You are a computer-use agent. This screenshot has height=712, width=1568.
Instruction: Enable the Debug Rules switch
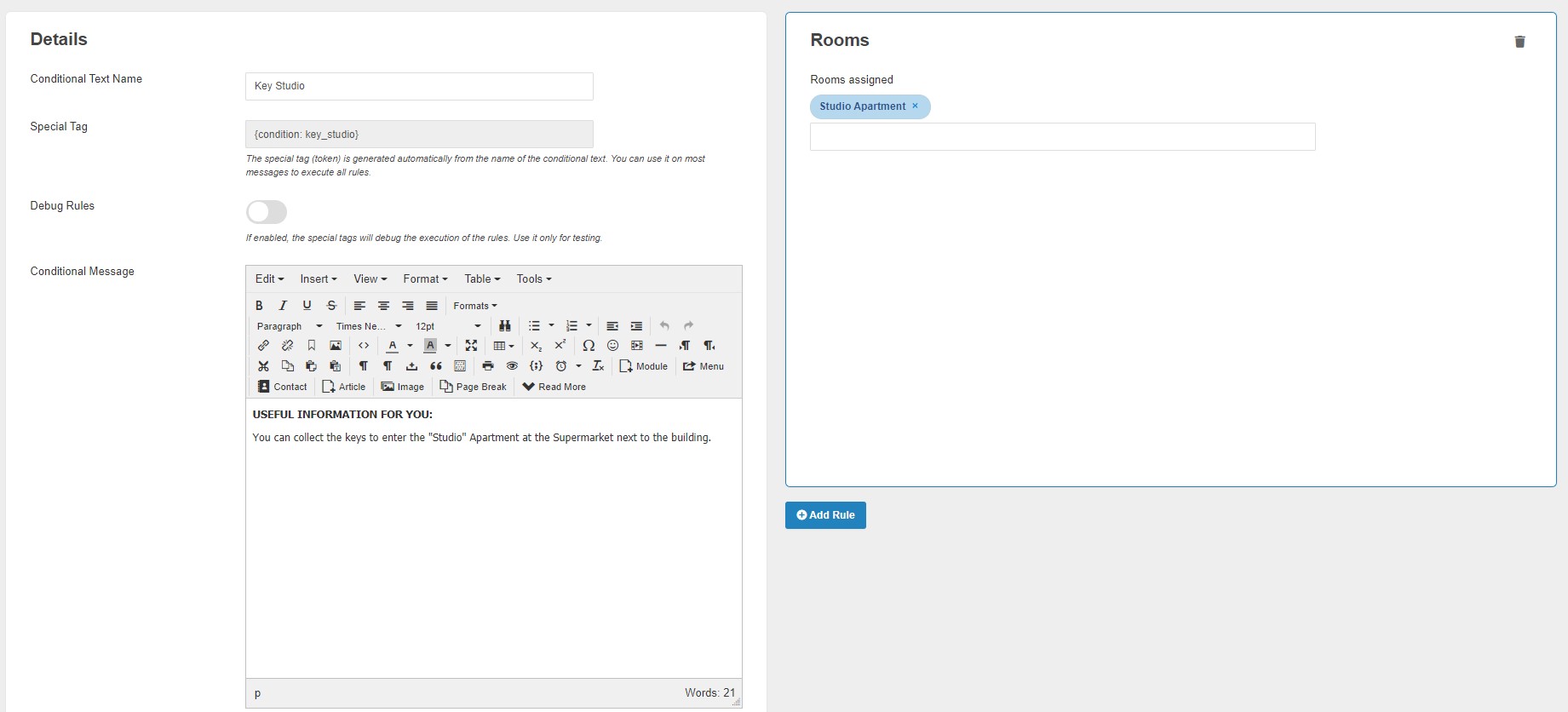pyautogui.click(x=267, y=212)
